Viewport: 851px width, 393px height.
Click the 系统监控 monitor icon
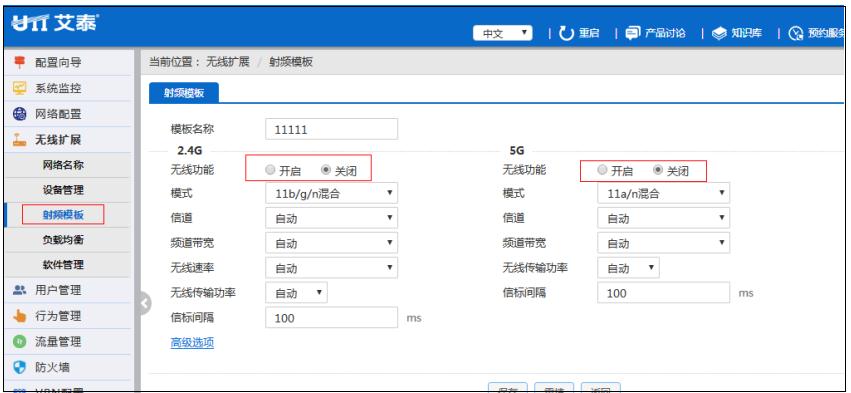pyautogui.click(x=20, y=88)
